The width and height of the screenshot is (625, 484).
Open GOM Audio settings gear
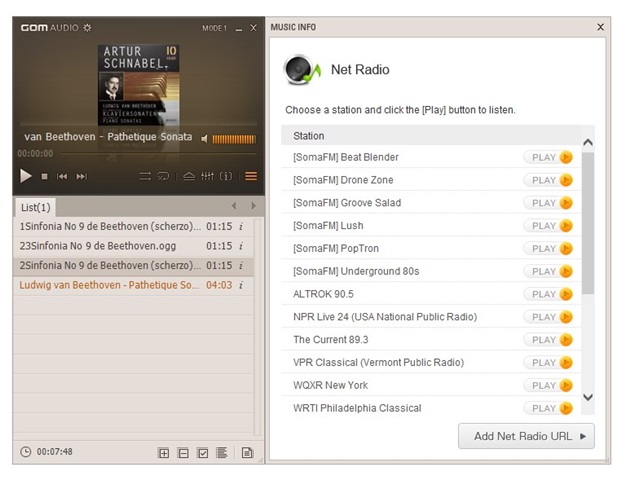click(87, 28)
